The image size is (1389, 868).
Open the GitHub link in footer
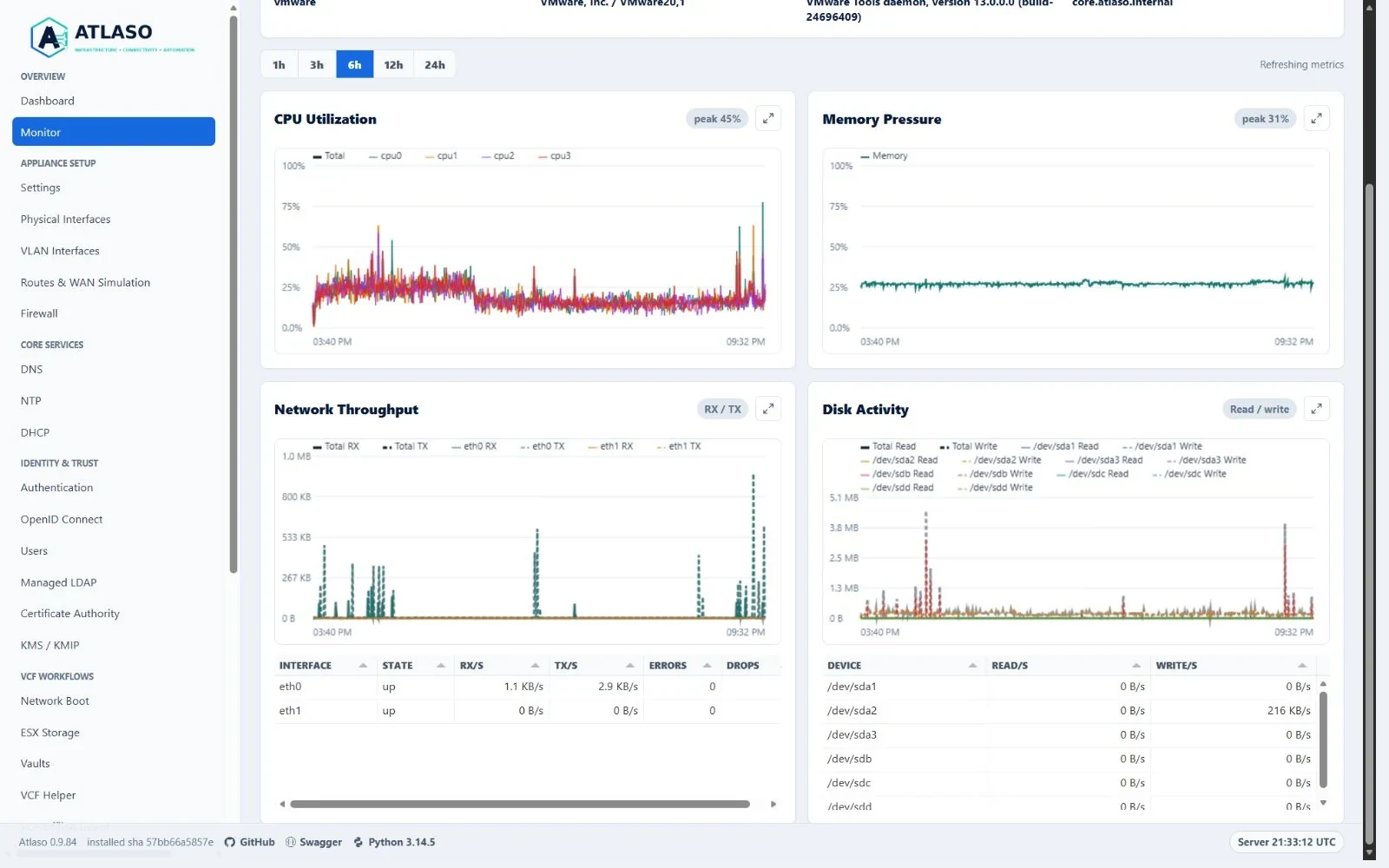250,842
